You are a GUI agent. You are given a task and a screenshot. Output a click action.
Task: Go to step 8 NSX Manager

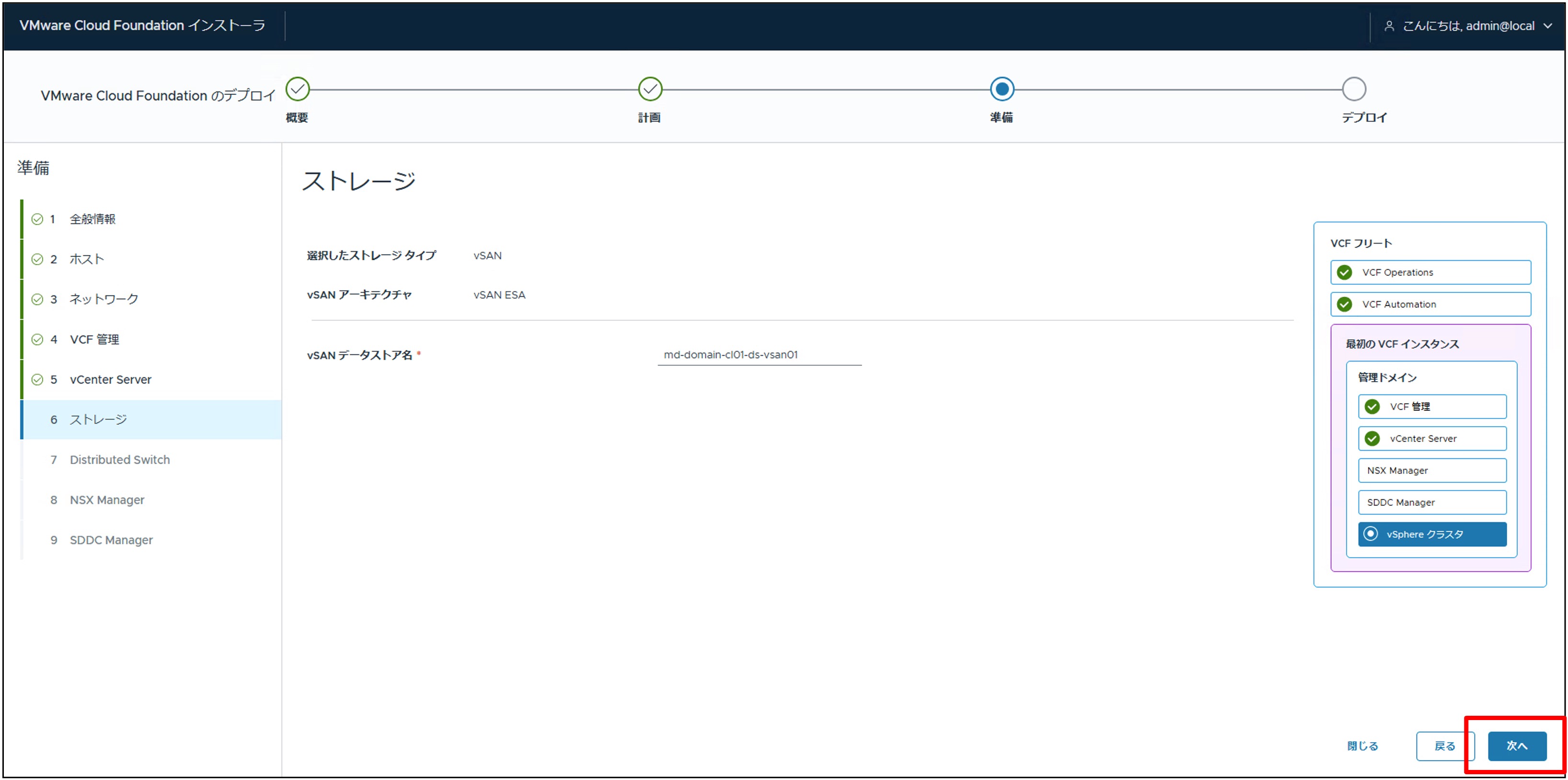tap(151, 501)
